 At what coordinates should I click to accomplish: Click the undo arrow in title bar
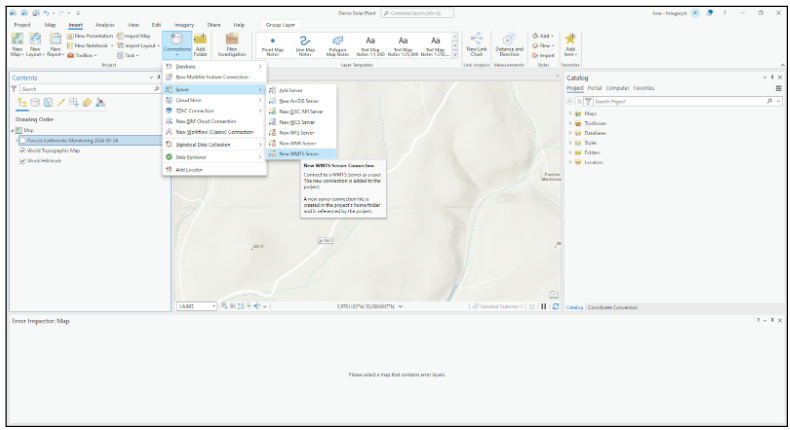[46, 13]
